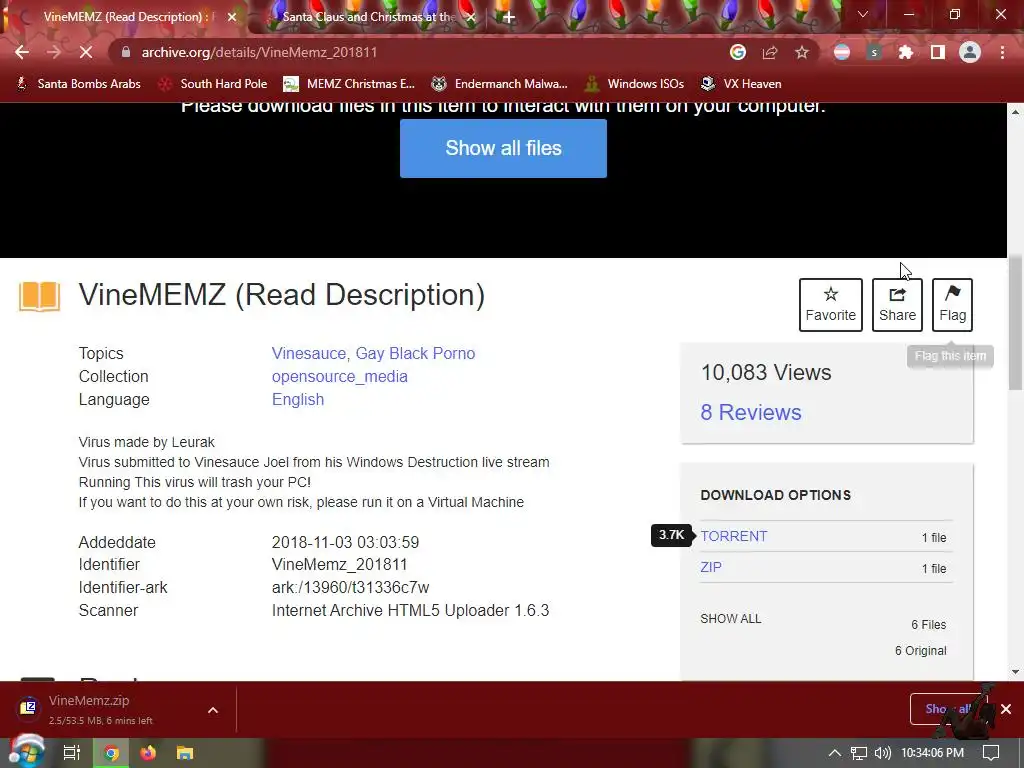Screen dimensions: 1024x768
Task: Click the gray S extension icon
Action: 874,52
